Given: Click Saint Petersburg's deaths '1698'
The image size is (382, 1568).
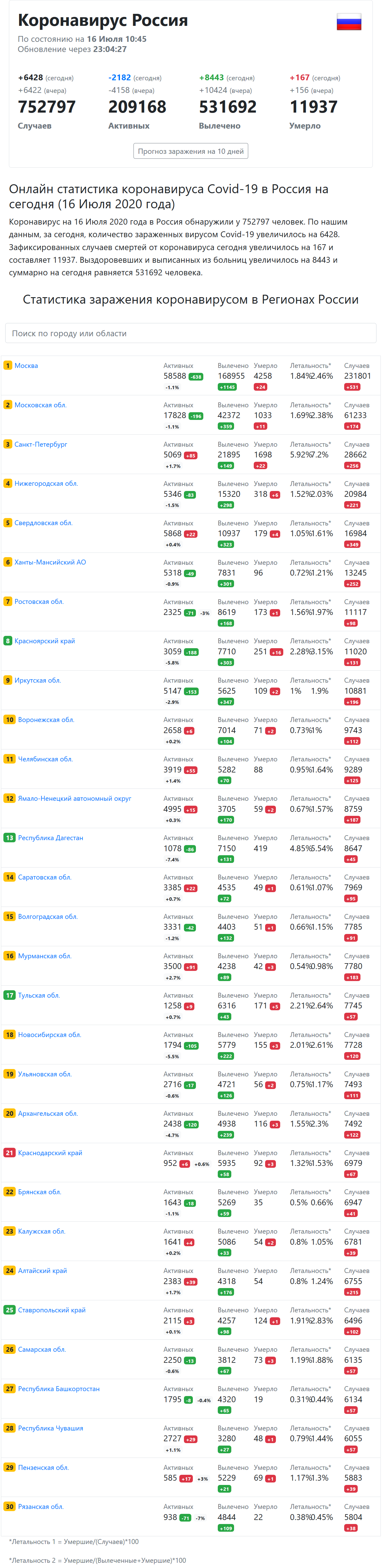Looking at the screenshot, I should coord(263,455).
